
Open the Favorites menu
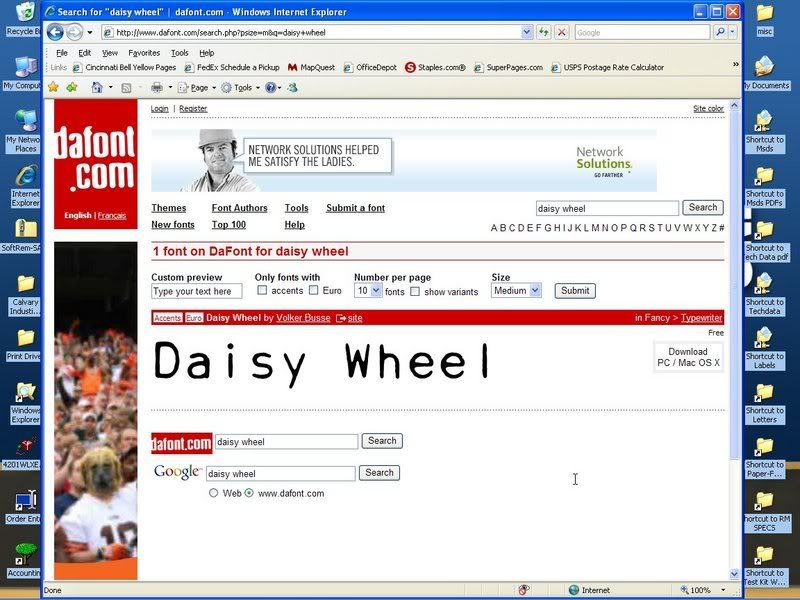click(x=144, y=53)
